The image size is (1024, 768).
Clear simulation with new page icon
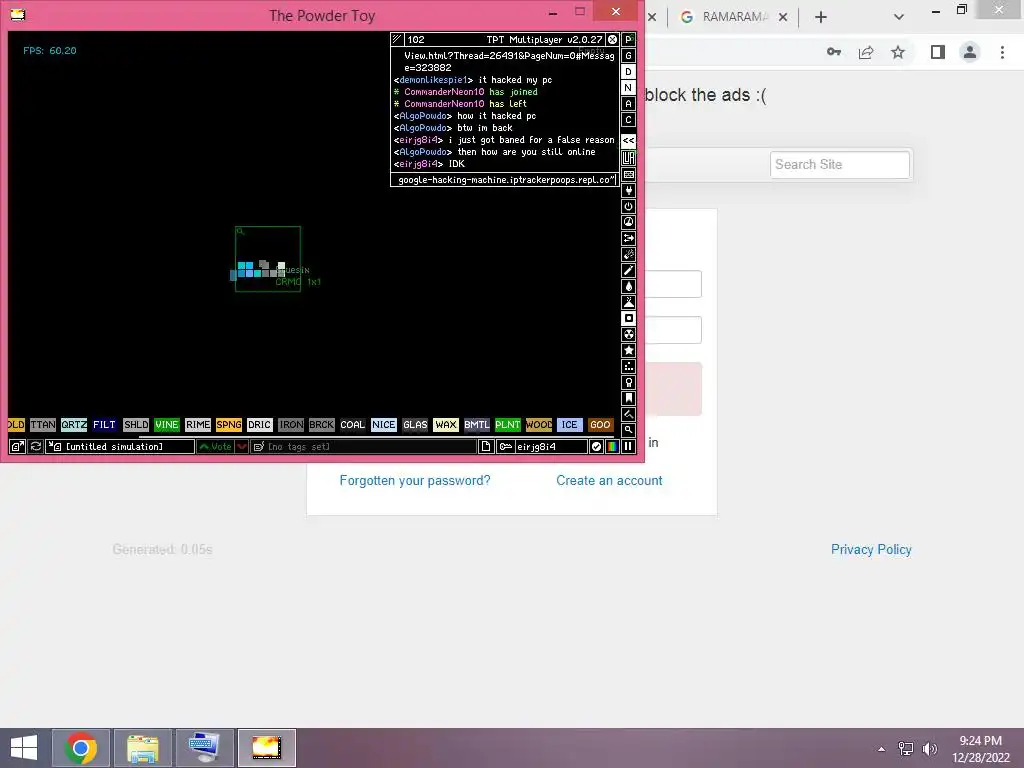coord(486,447)
